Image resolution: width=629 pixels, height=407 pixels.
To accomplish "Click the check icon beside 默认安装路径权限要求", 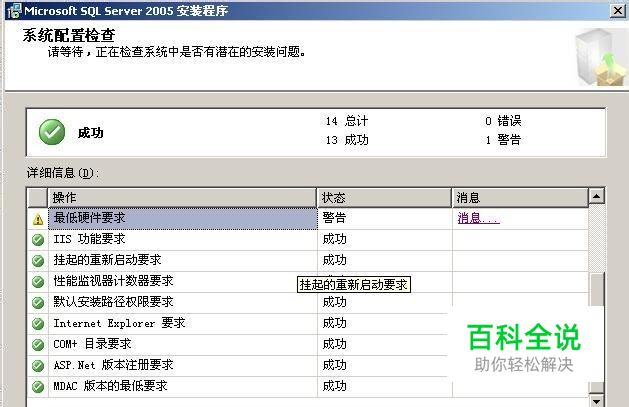I will tap(38, 302).
